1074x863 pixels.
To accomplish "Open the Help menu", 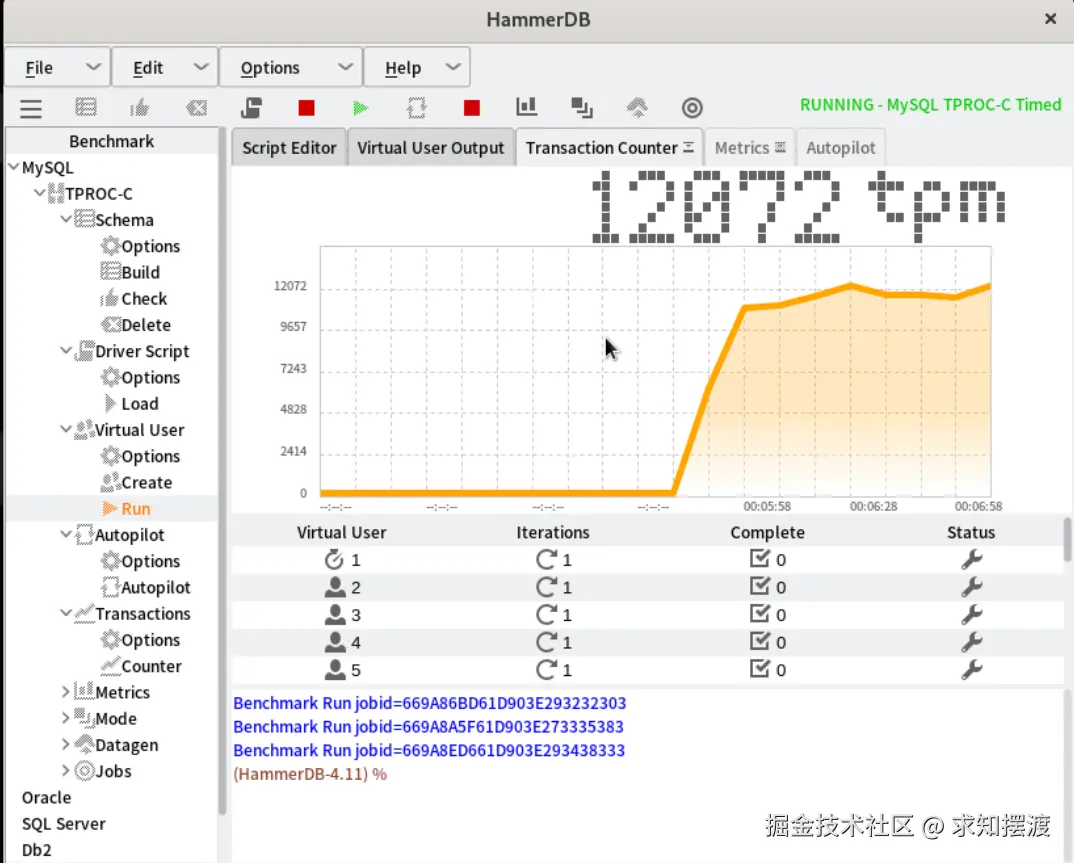I will 417,67.
